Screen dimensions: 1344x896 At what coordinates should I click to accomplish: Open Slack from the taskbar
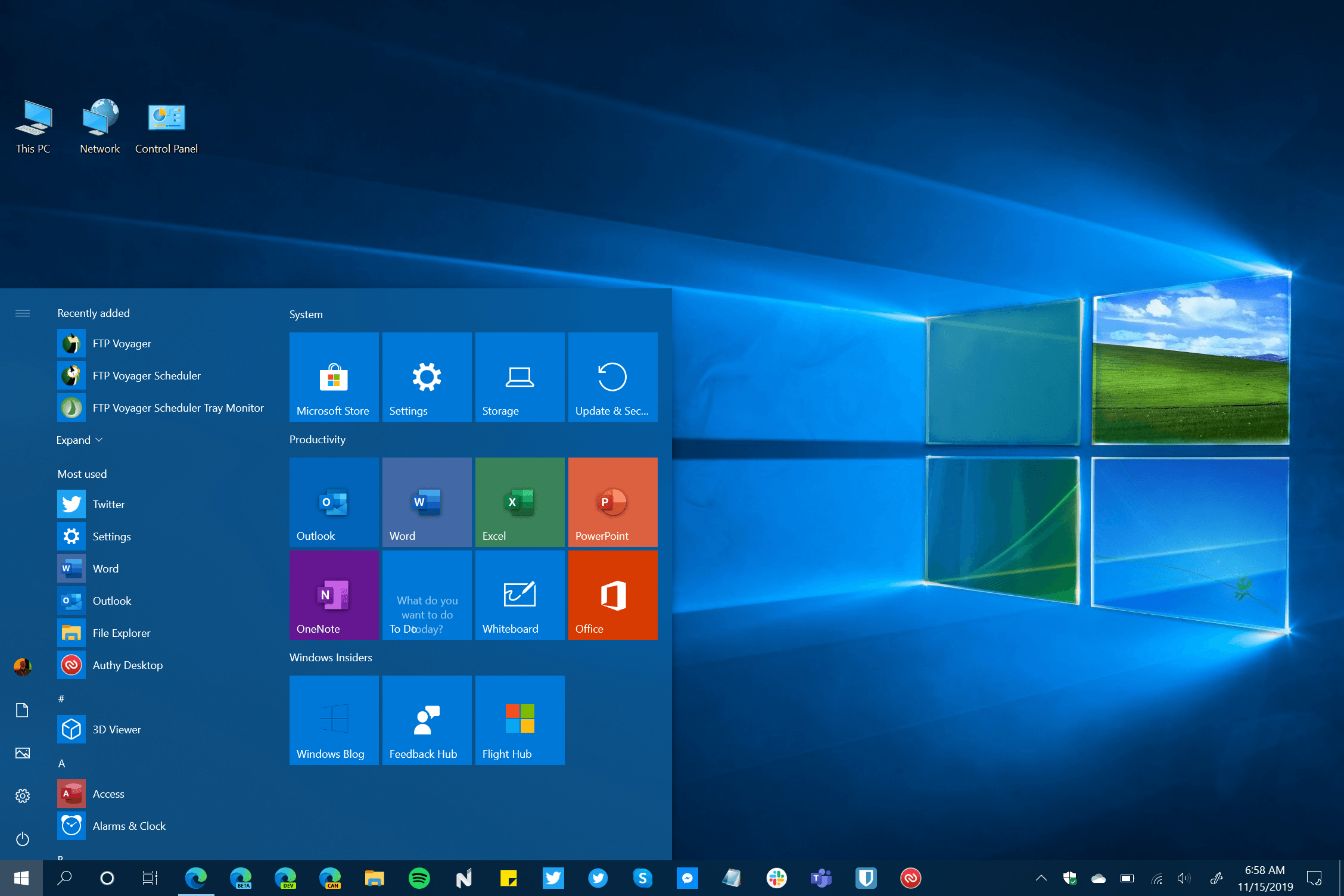coord(776,878)
